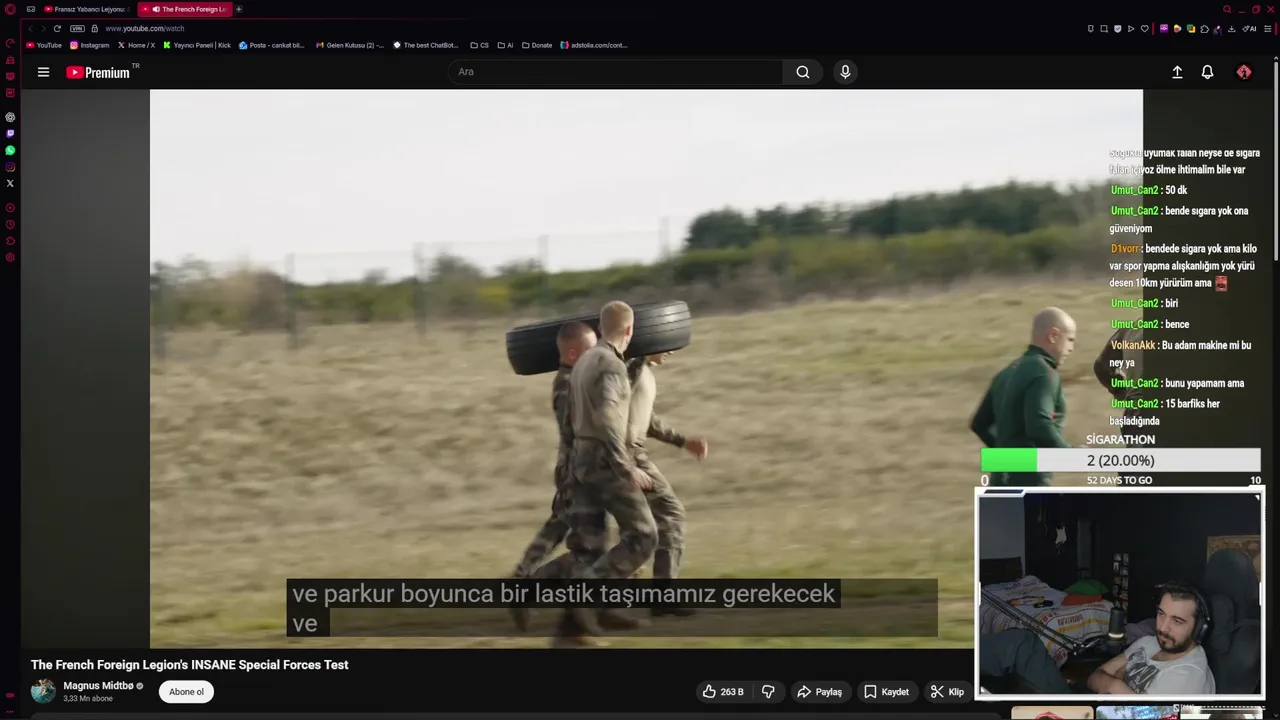Click the Ara search input field

pyautogui.click(x=615, y=72)
